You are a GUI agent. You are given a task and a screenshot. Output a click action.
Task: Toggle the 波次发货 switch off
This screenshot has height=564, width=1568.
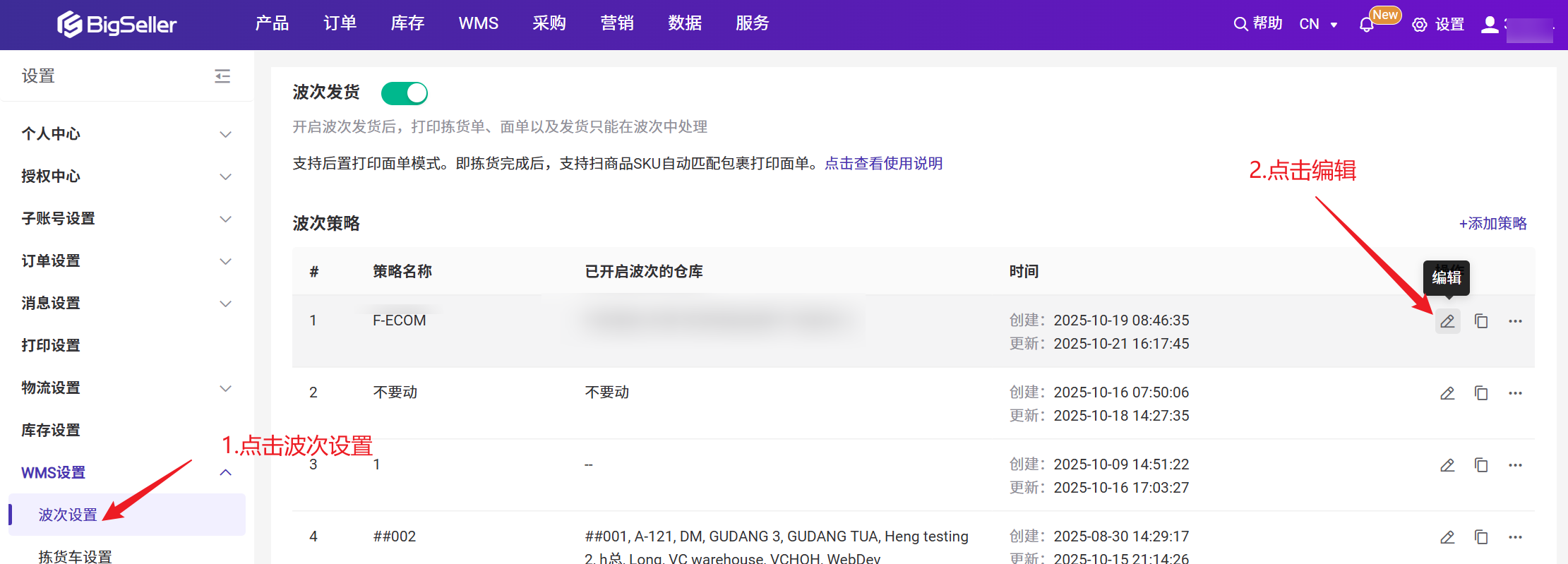pos(405,93)
